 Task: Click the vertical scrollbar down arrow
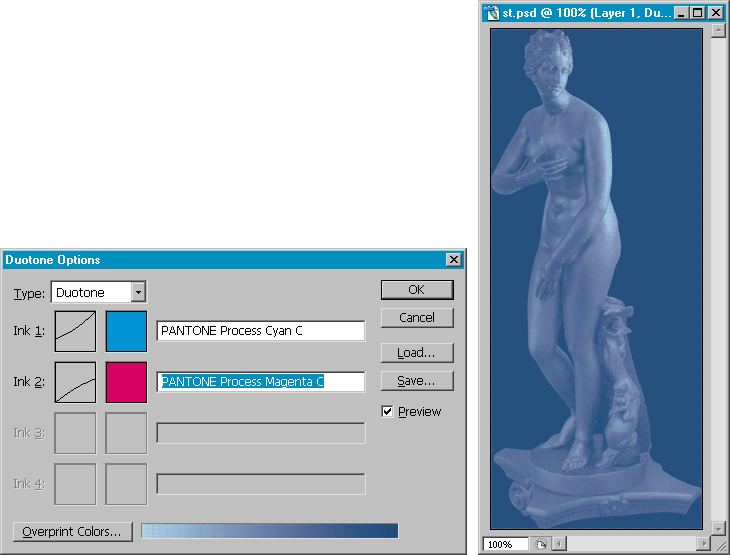[x=718, y=528]
